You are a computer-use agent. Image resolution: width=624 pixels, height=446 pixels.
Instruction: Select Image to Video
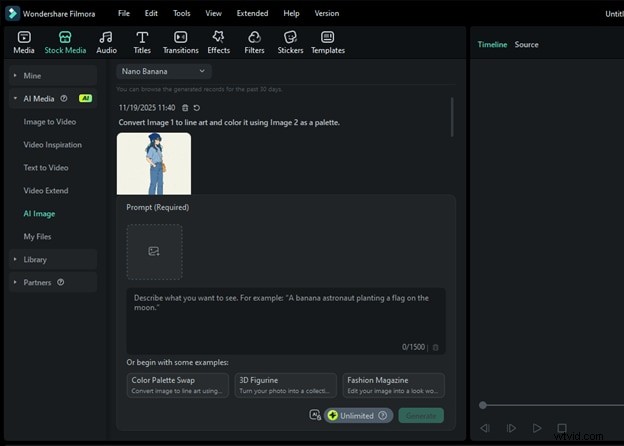pyautogui.click(x=49, y=122)
